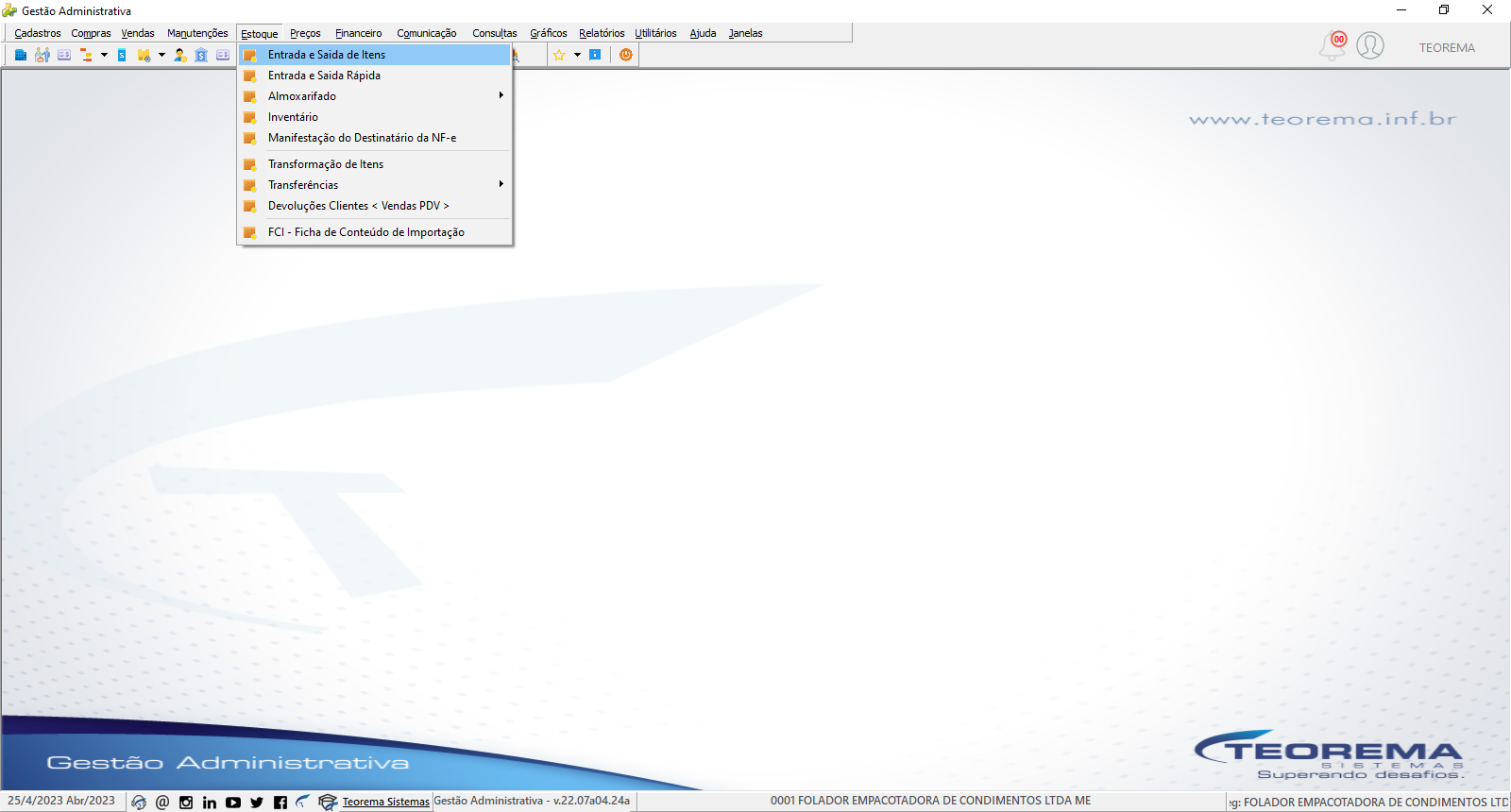This screenshot has height=812, width=1511.
Task: Click the favorites star toolbar icon
Action: tap(559, 55)
